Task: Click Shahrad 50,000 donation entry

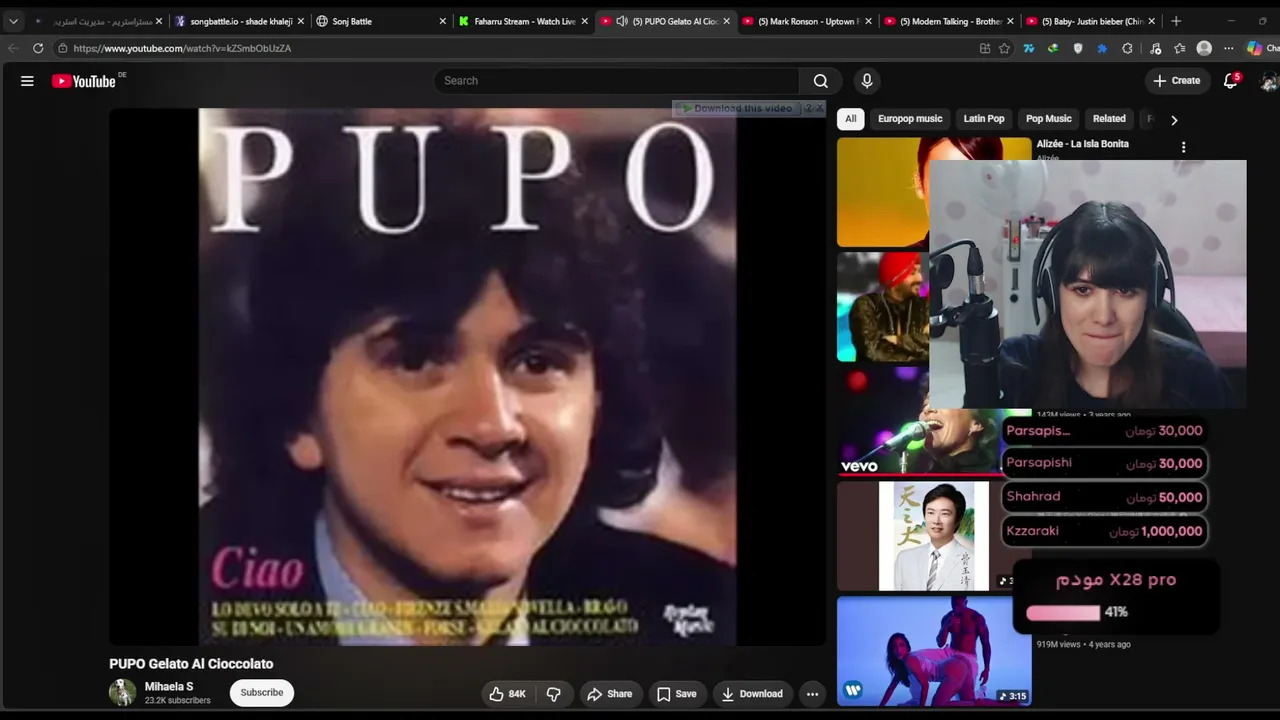Action: 1104,497
